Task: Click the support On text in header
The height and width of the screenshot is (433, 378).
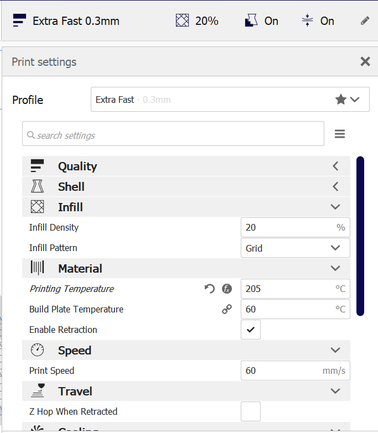Action: point(271,21)
